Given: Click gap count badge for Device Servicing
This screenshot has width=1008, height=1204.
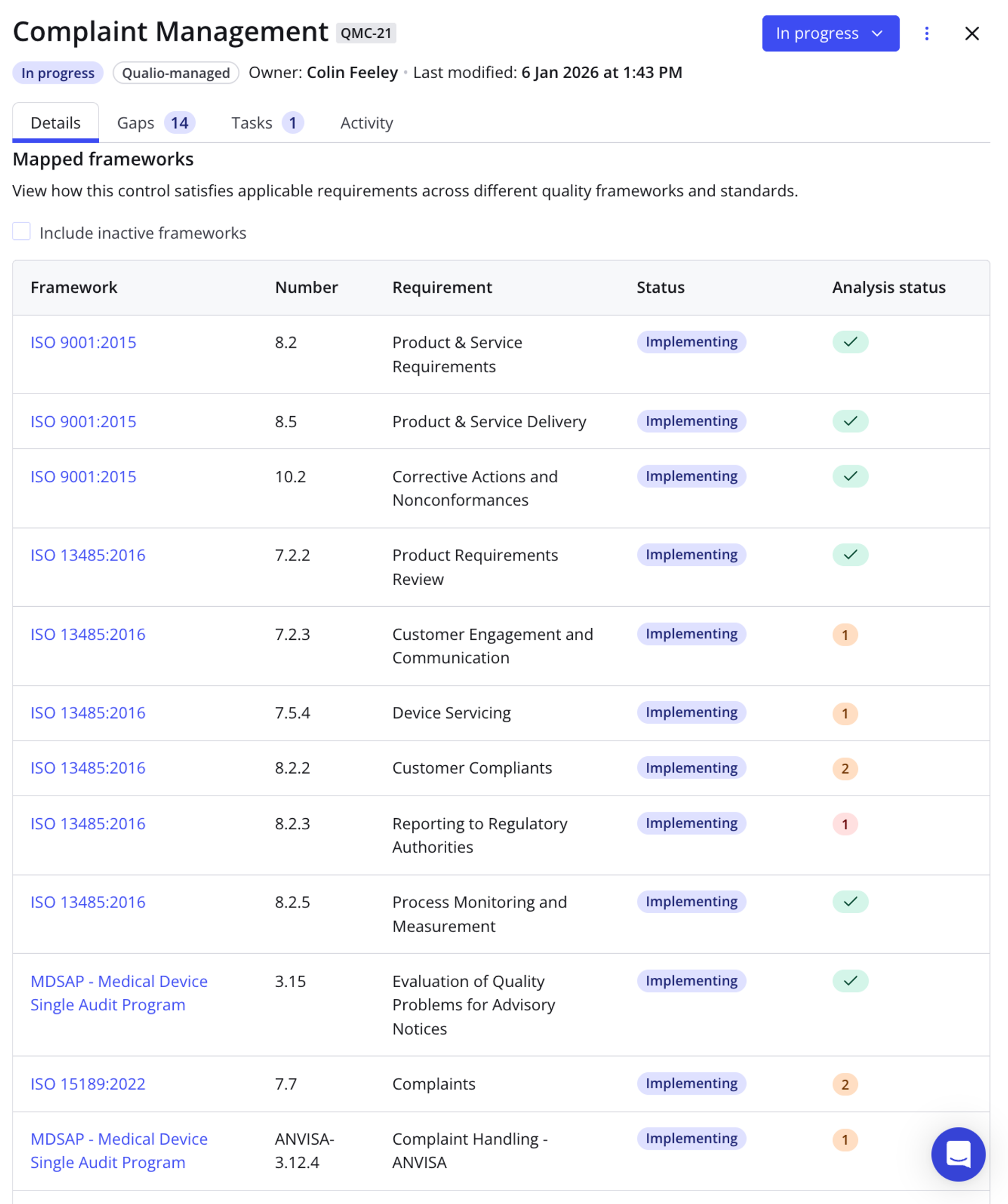Looking at the screenshot, I should (845, 713).
